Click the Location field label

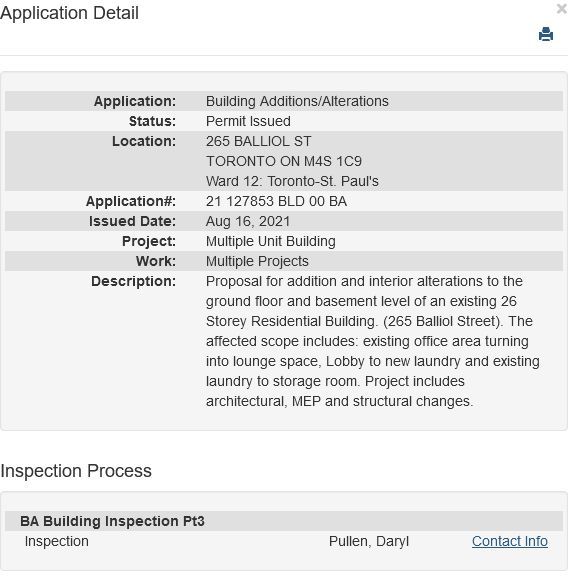pyautogui.click(x=144, y=141)
